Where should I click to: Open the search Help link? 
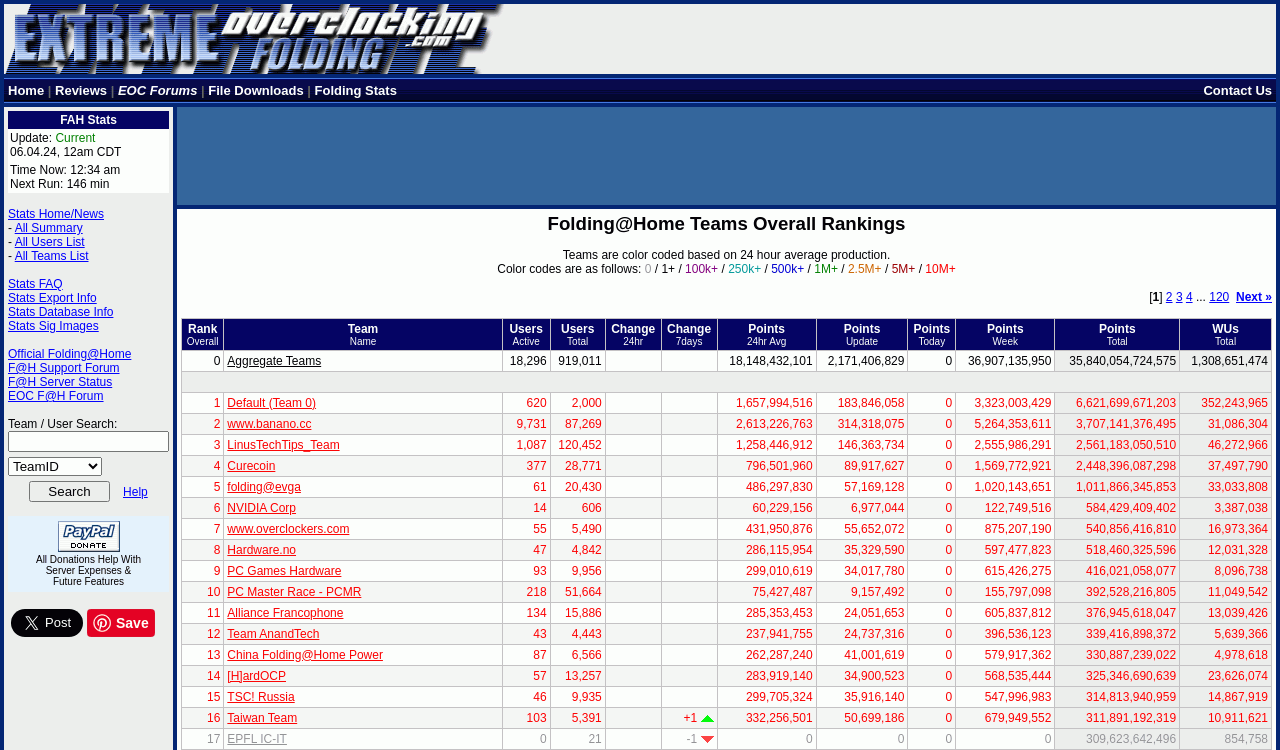tap(135, 492)
